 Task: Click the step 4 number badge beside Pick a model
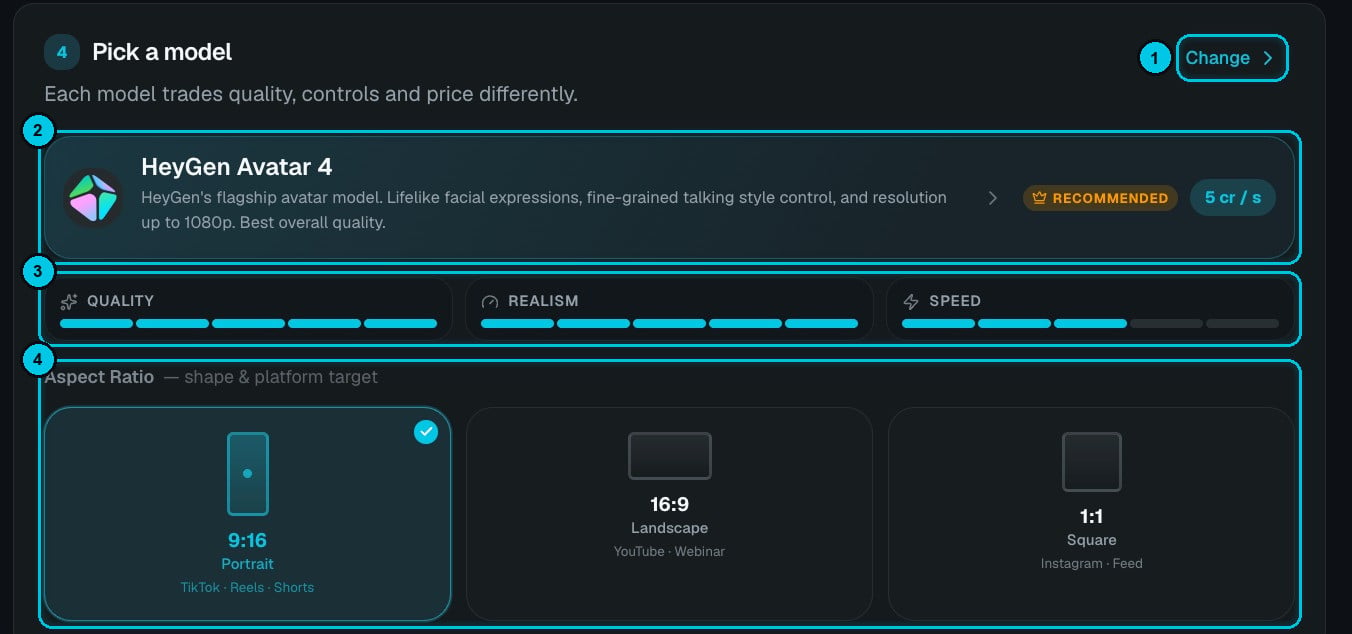tap(62, 52)
